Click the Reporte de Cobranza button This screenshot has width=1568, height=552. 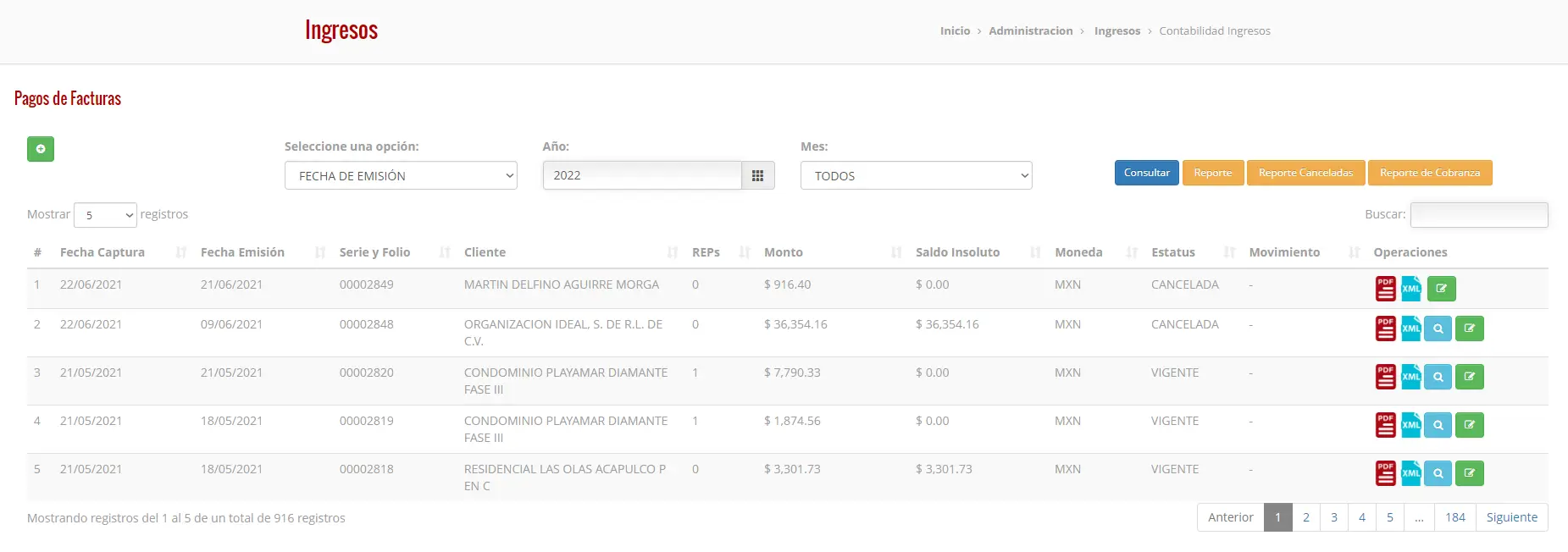1430,173
